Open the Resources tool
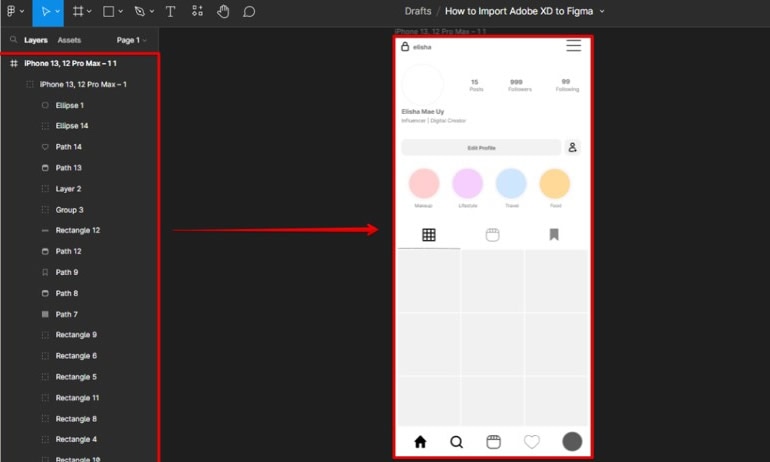Image resolution: width=770 pixels, height=462 pixels. click(197, 11)
